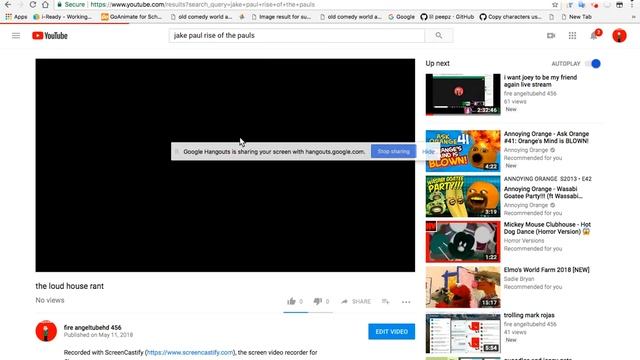The width and height of the screenshot is (640, 360).
Task: Open the Google bookmark
Action: coord(401,17)
